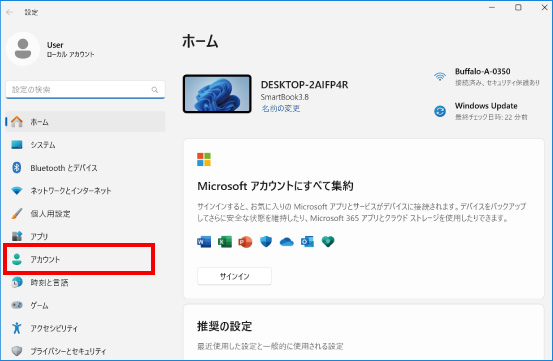Click the DESKTOP-2AIFP4R device name

[304, 85]
